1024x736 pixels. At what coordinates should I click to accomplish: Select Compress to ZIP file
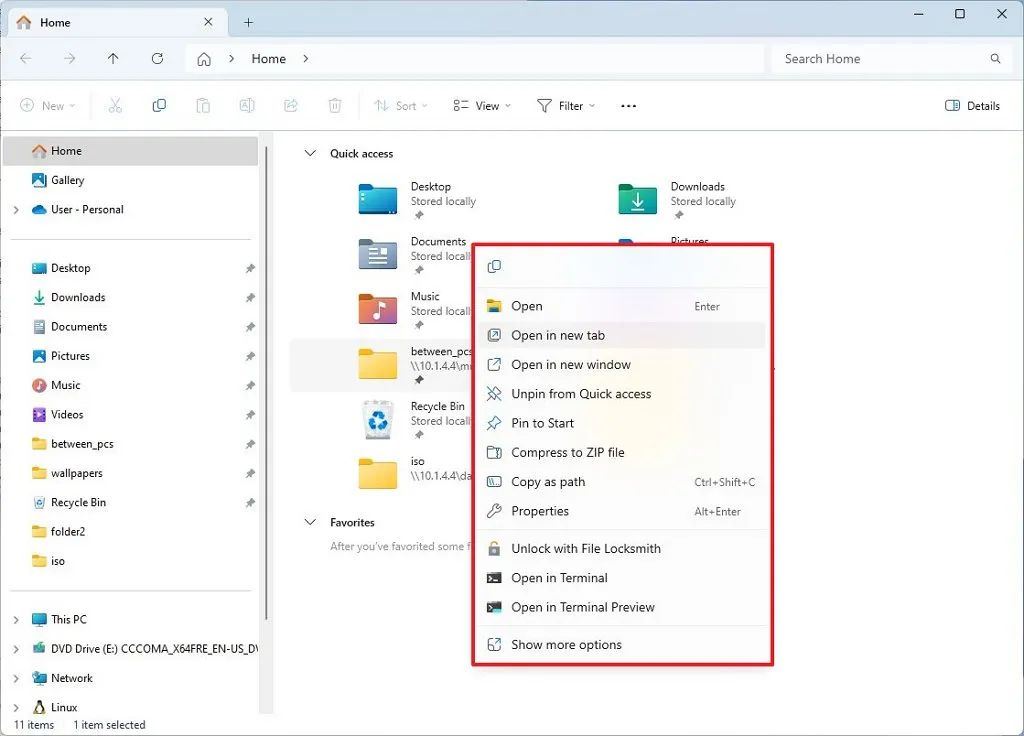(567, 453)
